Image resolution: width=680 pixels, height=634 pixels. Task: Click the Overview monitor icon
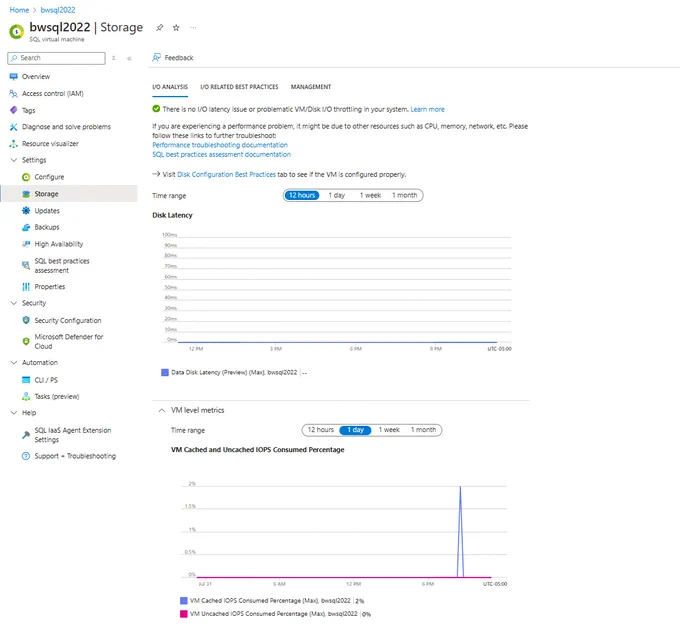[x=13, y=77]
